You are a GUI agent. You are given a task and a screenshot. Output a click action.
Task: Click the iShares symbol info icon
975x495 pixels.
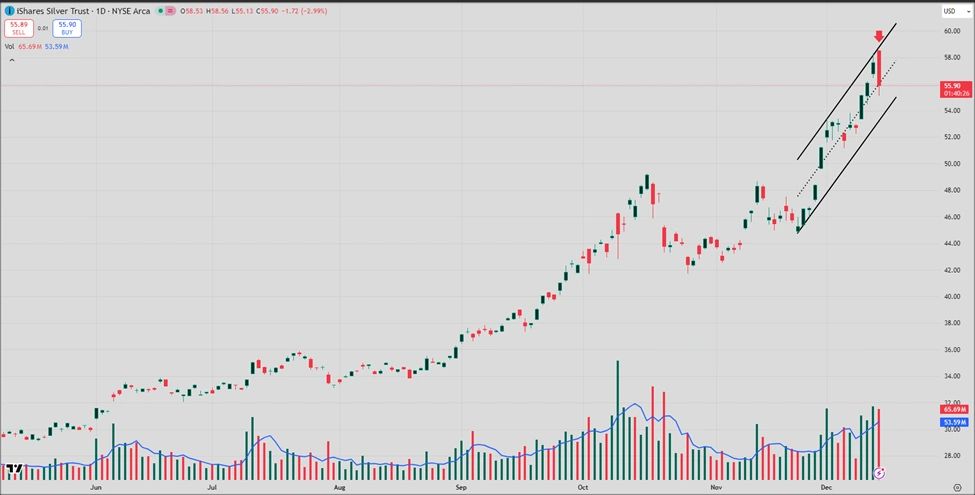click(9, 11)
